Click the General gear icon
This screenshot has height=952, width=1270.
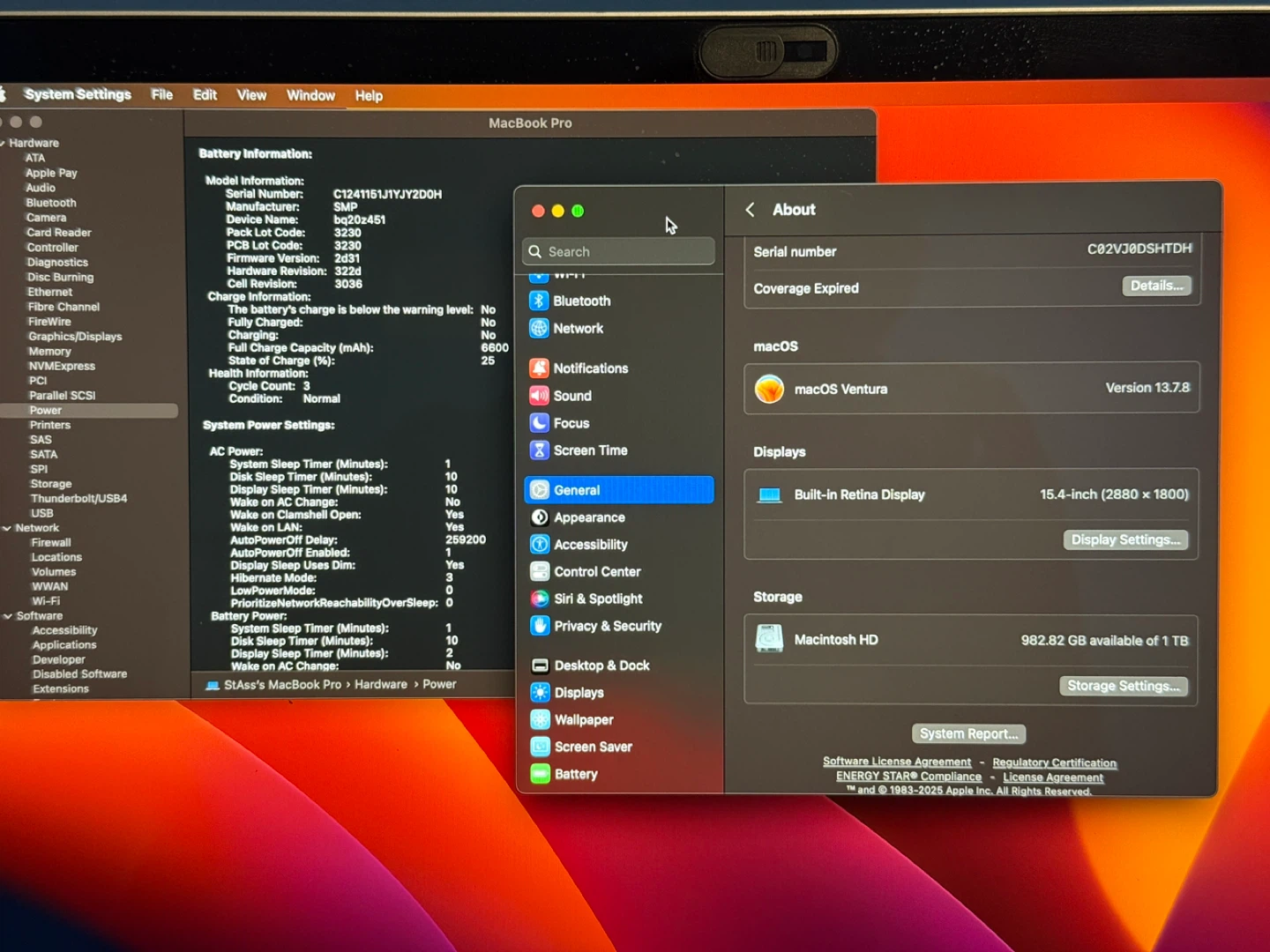[540, 490]
